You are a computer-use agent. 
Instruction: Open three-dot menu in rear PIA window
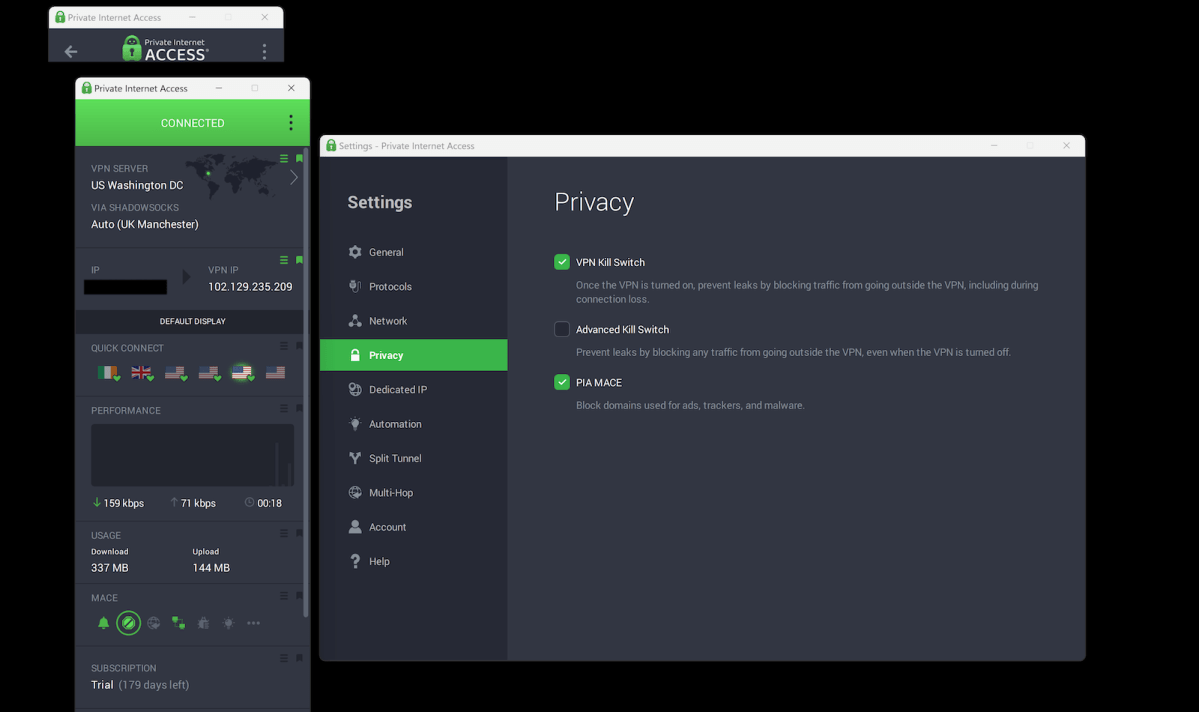[x=265, y=51]
